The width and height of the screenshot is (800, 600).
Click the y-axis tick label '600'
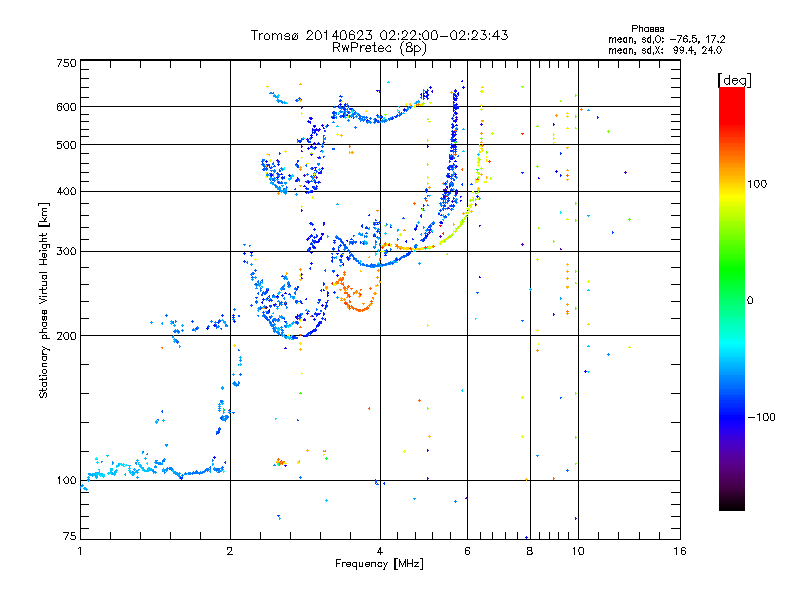point(66,107)
